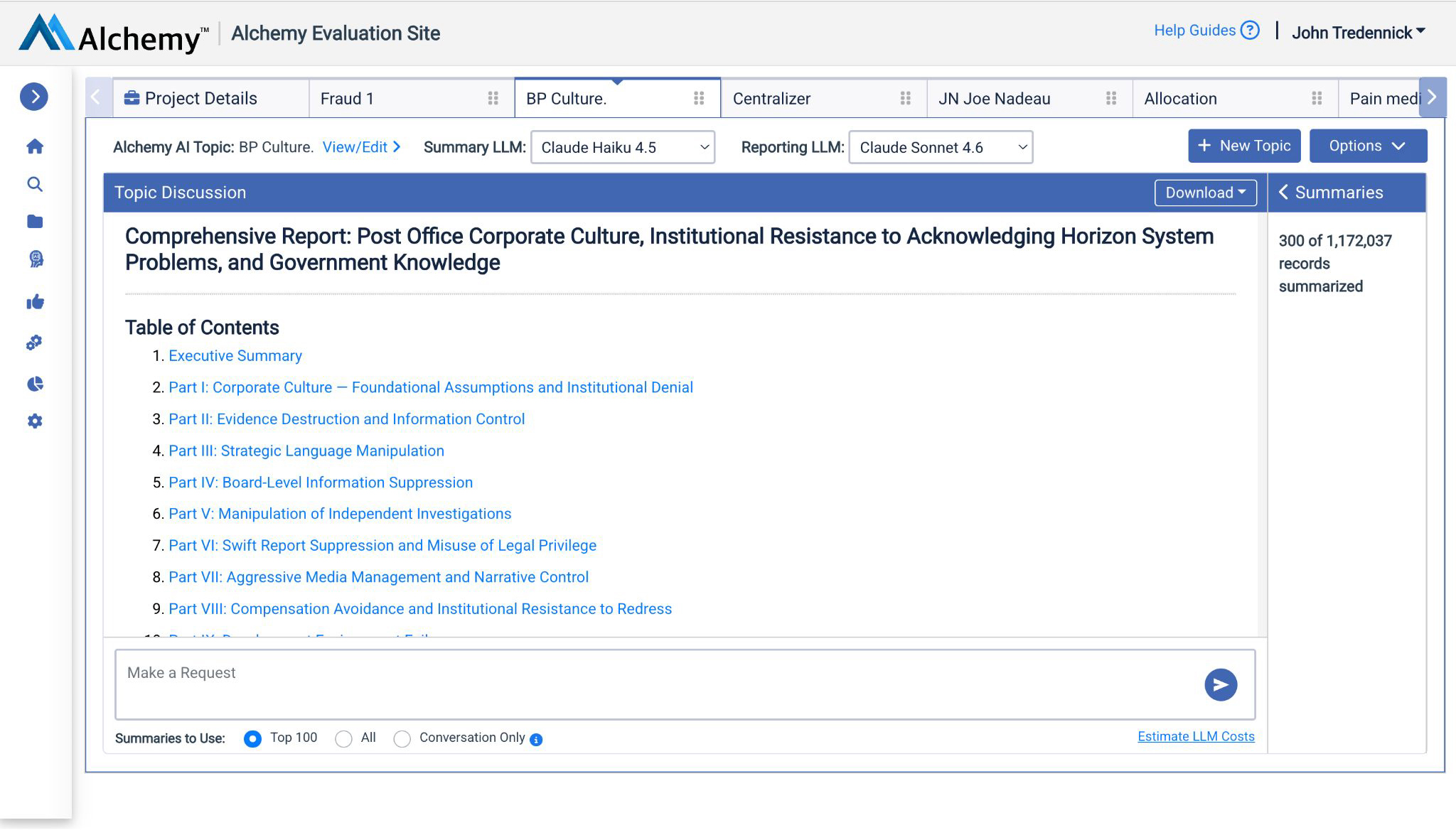Switch to the Centralizer tab

pyautogui.click(x=771, y=99)
